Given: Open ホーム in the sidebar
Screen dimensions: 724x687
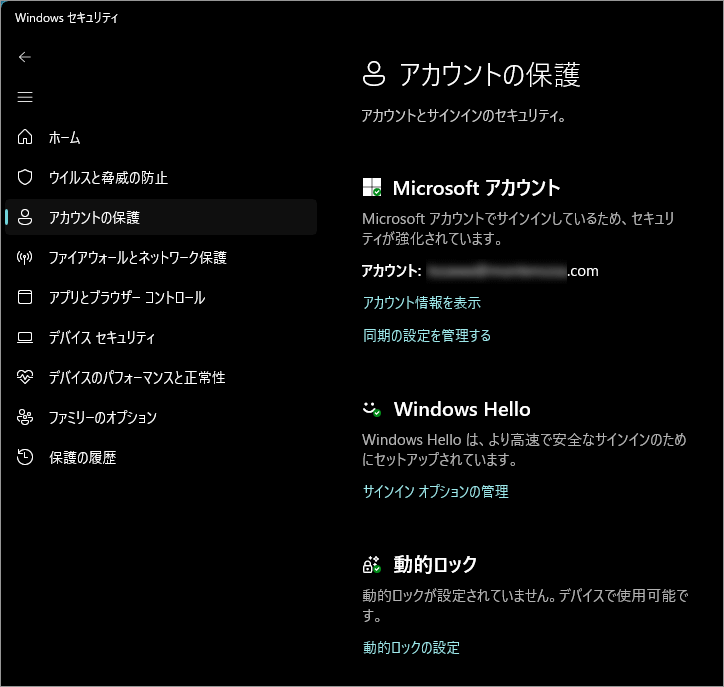Looking at the screenshot, I should 65,138.
